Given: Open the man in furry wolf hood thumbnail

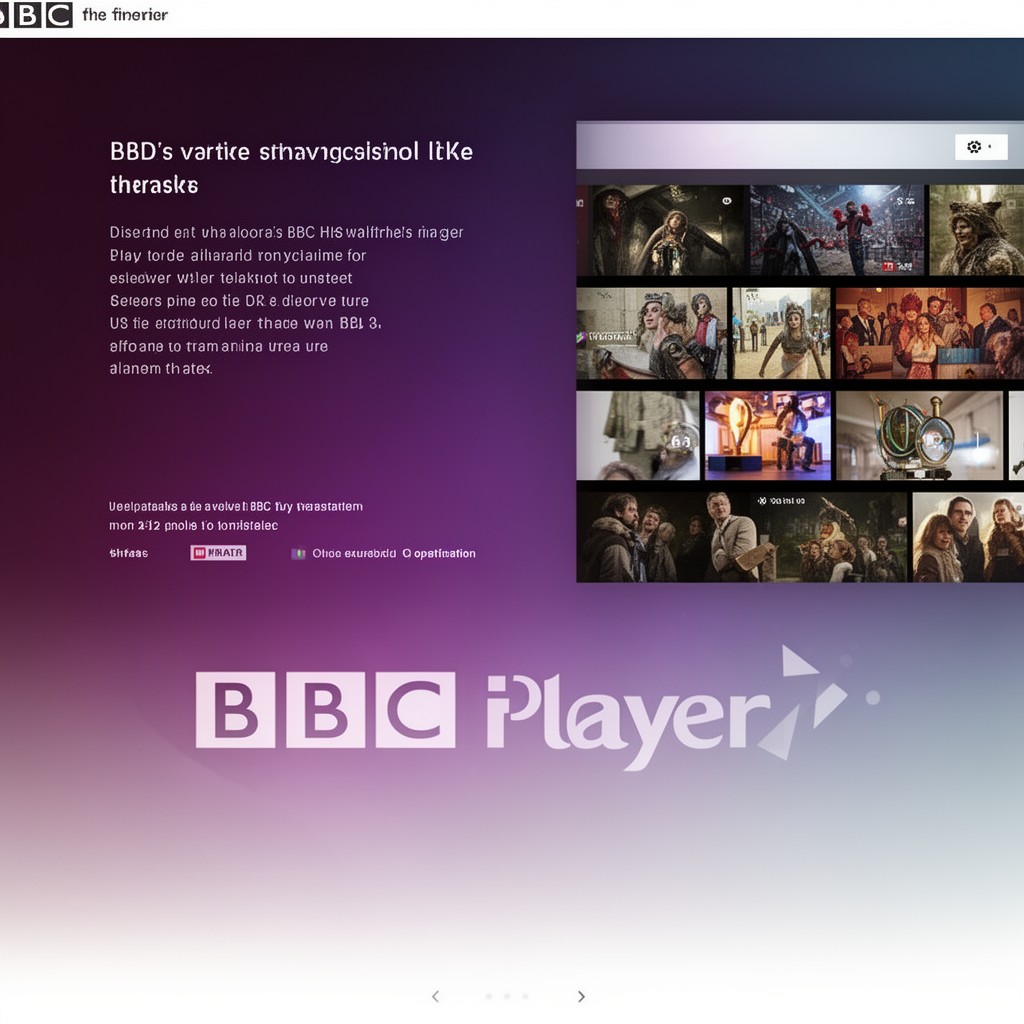Looking at the screenshot, I should [976, 231].
